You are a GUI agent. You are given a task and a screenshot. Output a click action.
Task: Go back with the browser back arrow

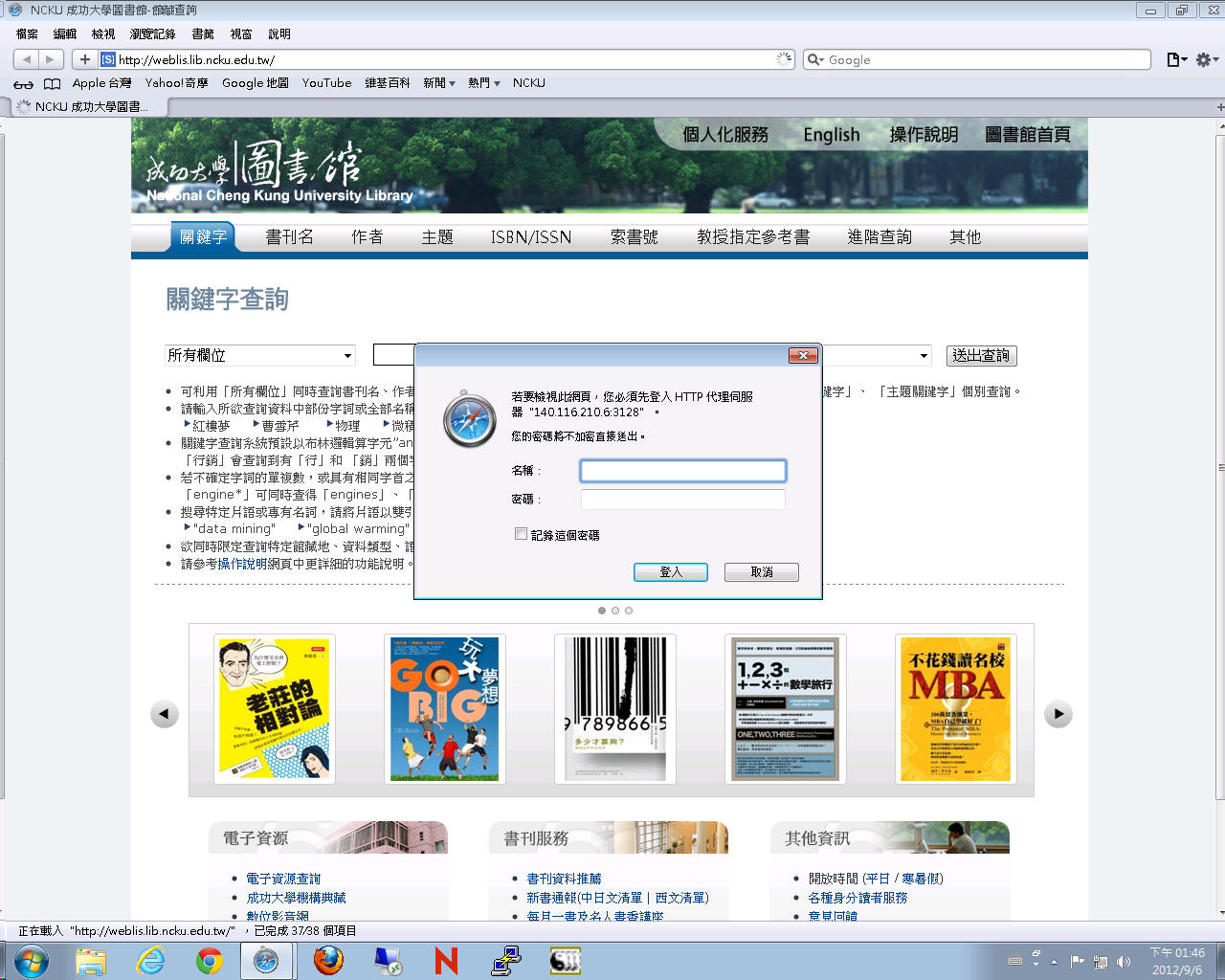tap(27, 59)
